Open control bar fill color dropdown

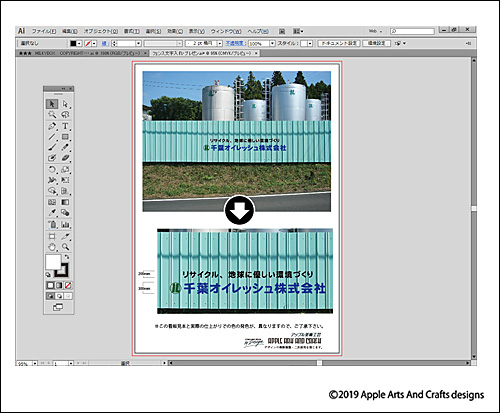[x=79, y=43]
